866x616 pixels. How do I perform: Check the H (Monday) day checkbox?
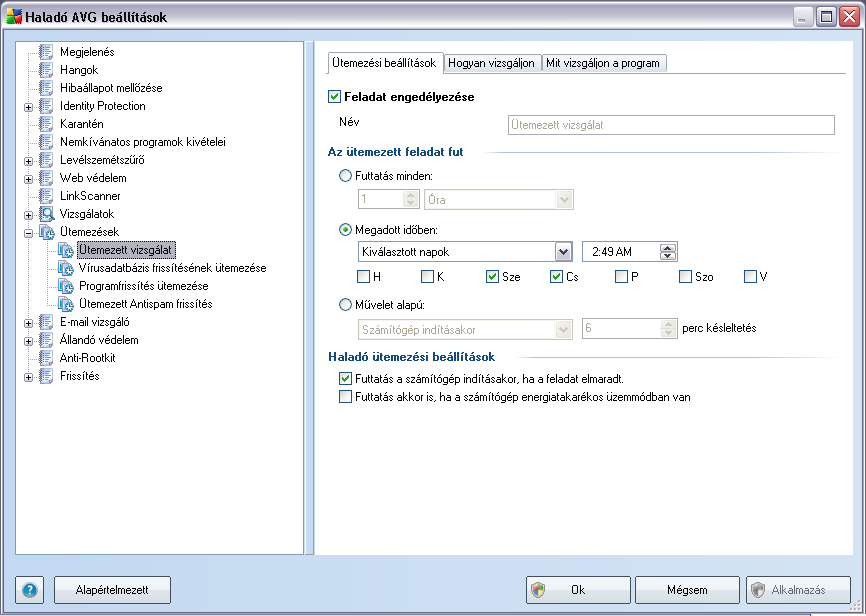pos(363,277)
